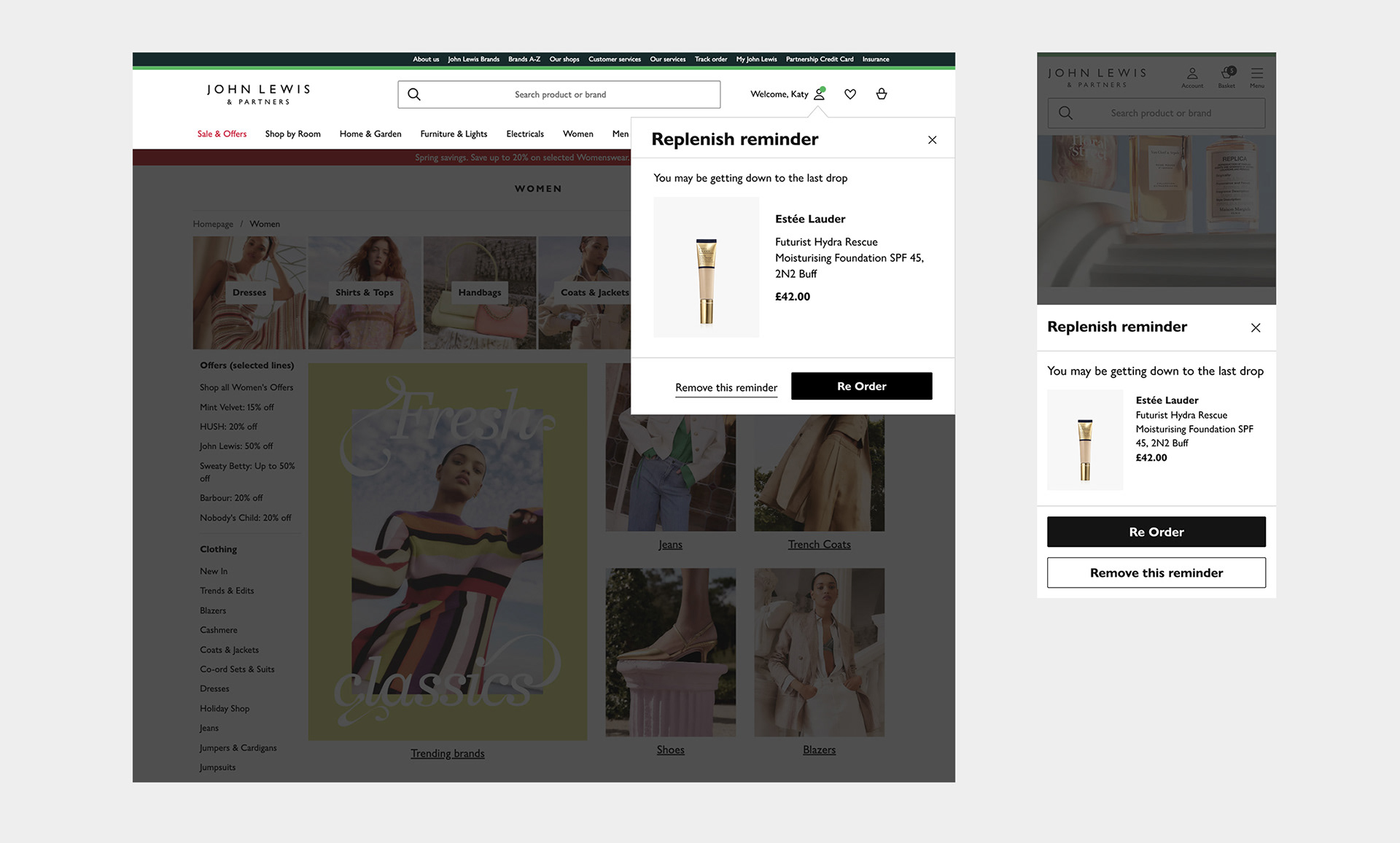Click Mint Velvet: 15% off link
1400x843 pixels.
237,407
